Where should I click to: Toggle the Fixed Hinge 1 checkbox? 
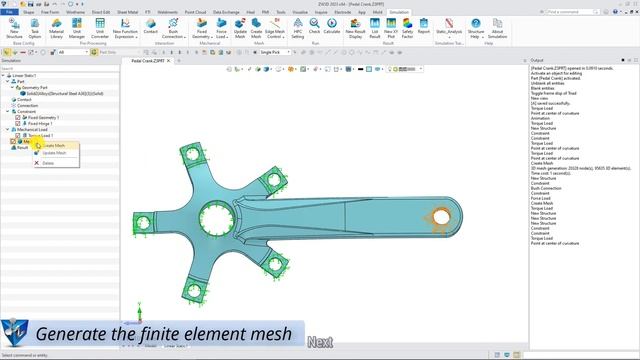(x=18, y=123)
